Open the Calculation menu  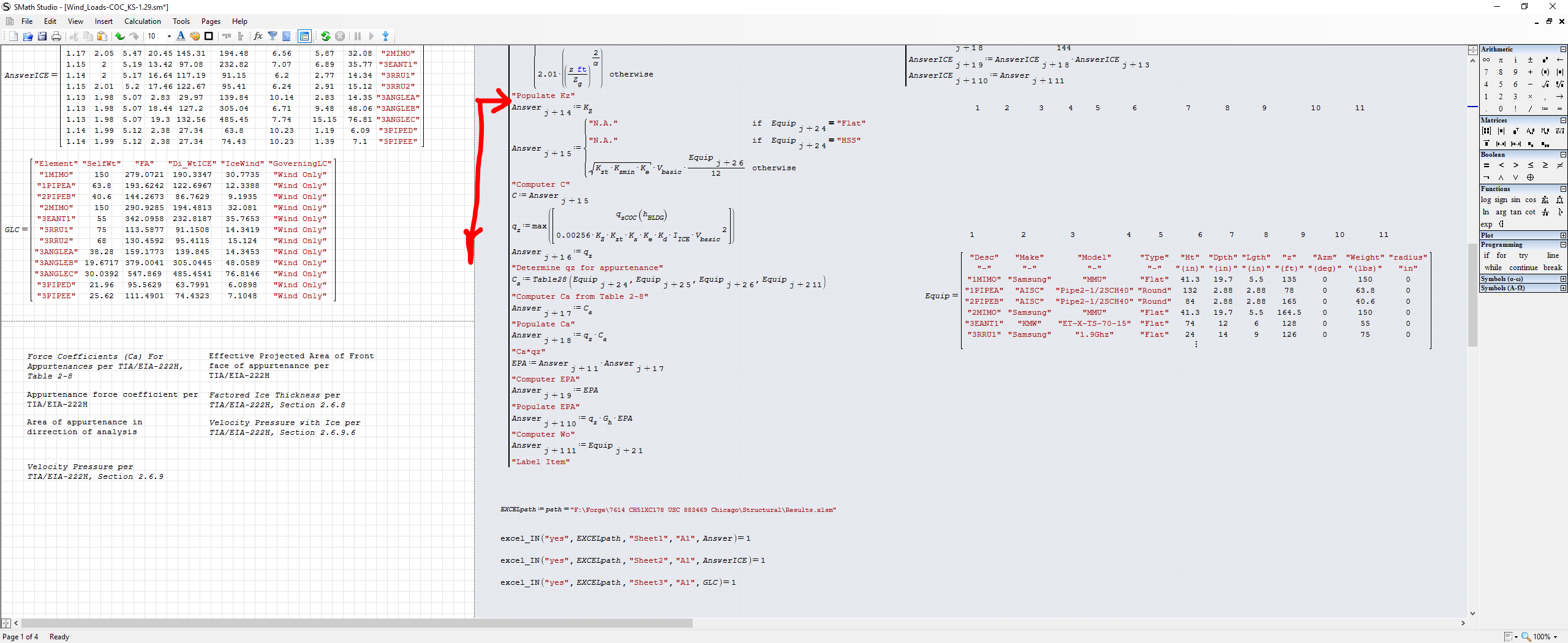pos(142,21)
